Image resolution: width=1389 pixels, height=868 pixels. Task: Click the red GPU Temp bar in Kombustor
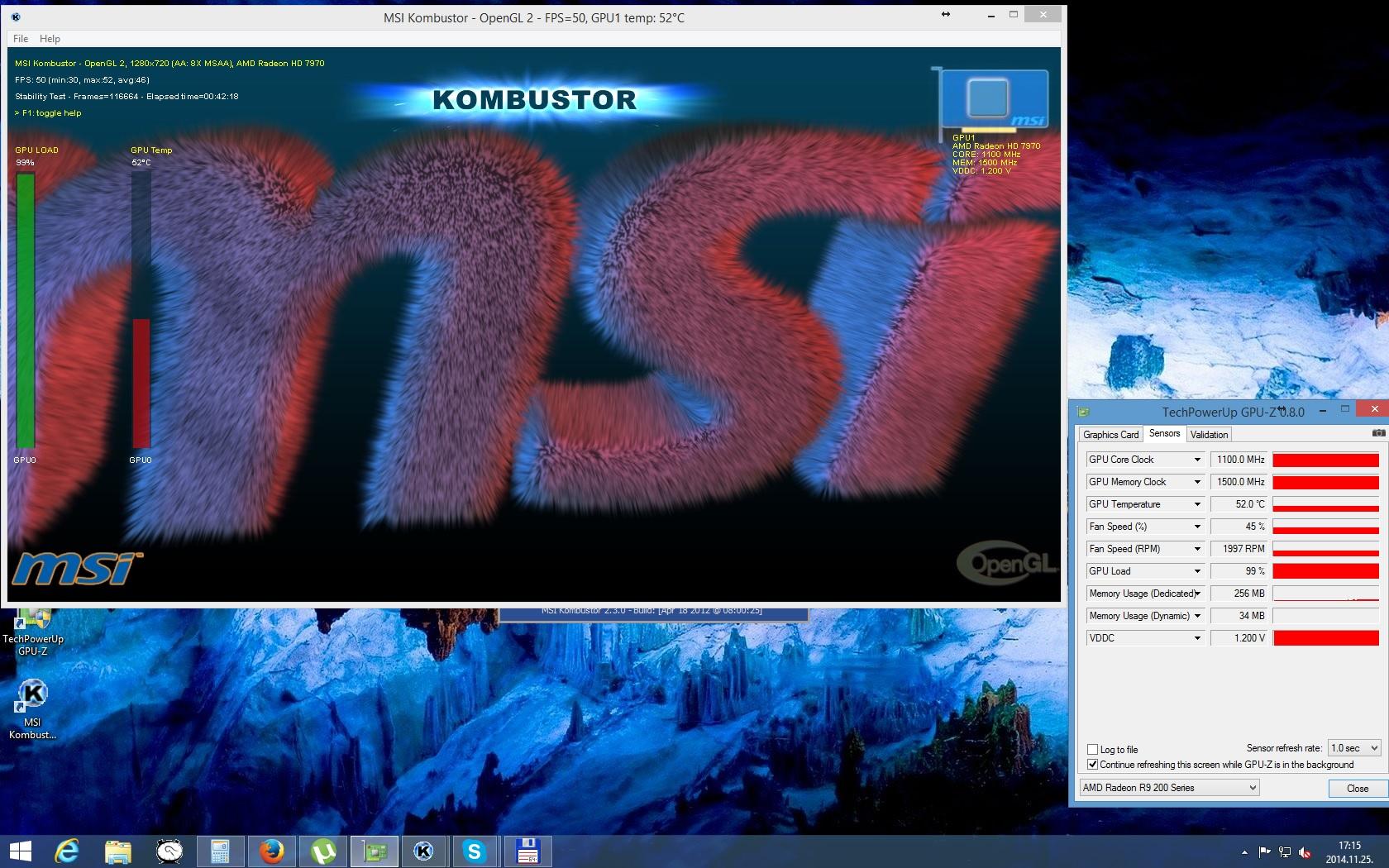click(141, 384)
